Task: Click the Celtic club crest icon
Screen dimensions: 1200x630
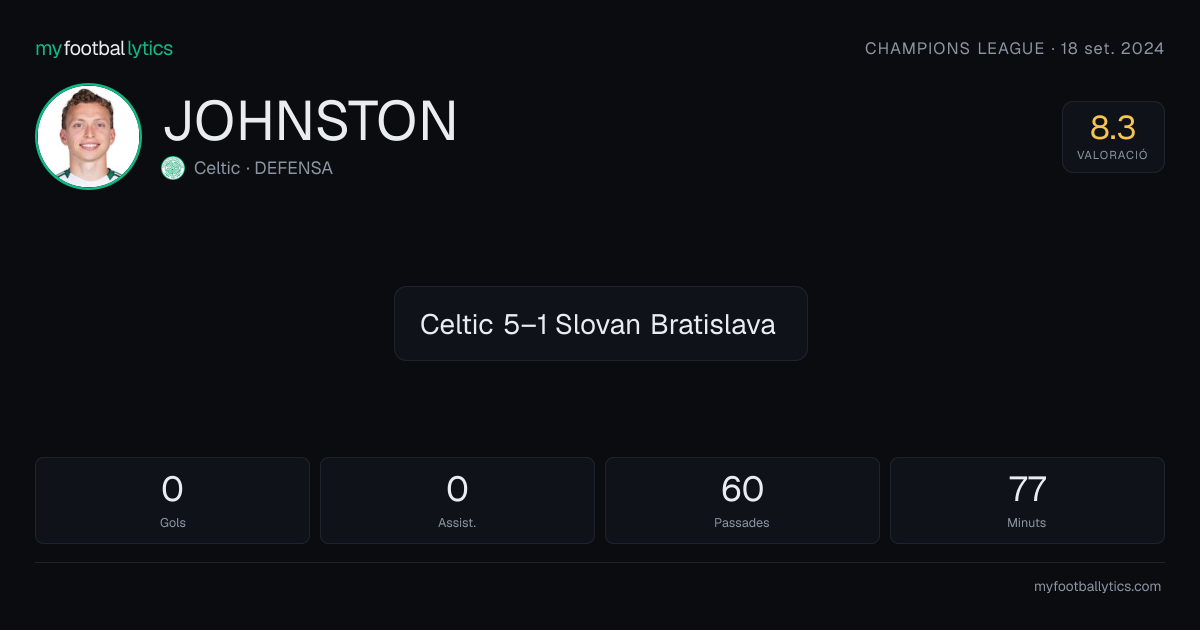Action: (x=173, y=168)
